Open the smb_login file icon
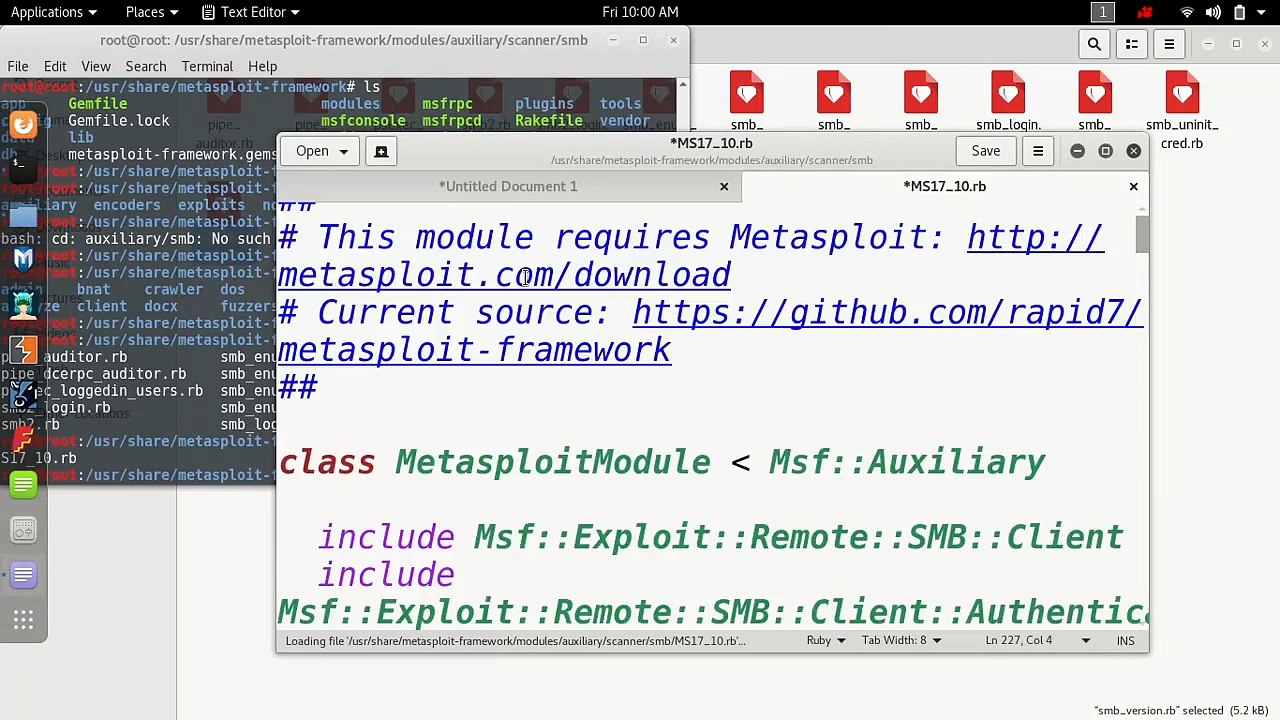Image resolution: width=1280 pixels, height=720 pixels. click(x=1008, y=102)
